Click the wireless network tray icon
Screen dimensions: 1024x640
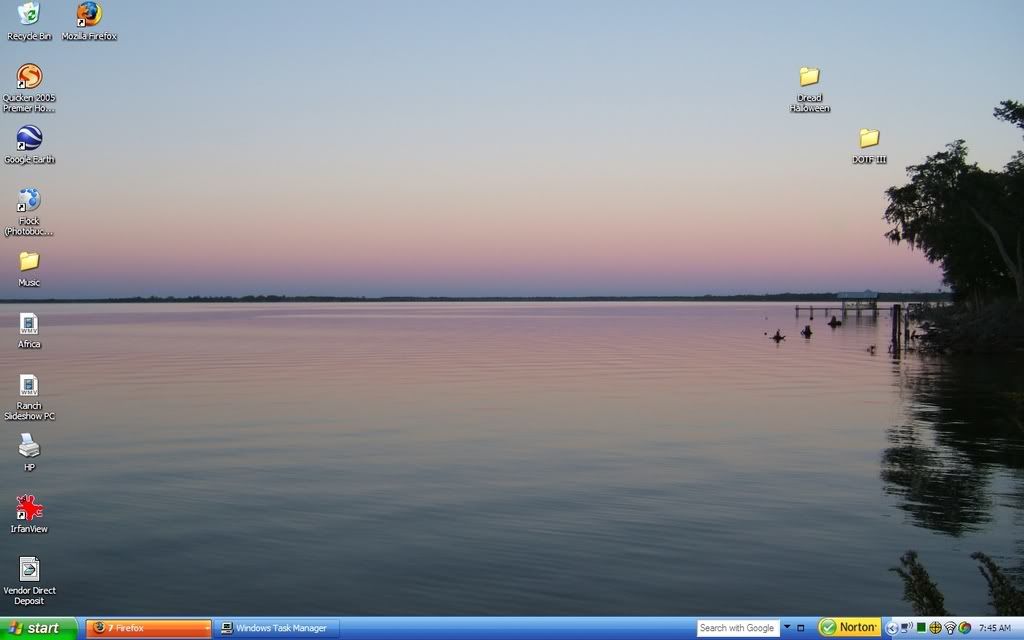pyautogui.click(x=949, y=628)
